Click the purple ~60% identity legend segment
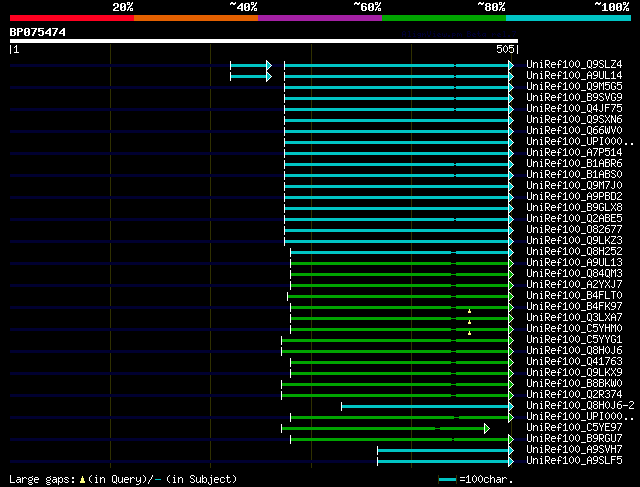 click(x=320, y=18)
